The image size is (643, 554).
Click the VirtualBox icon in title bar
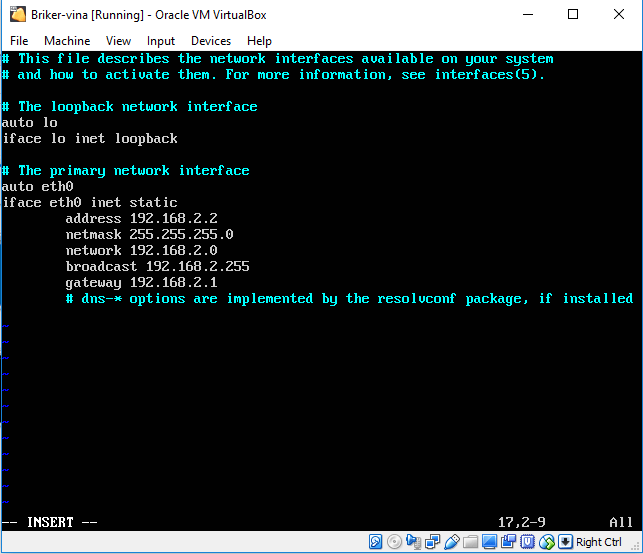pos(15,14)
